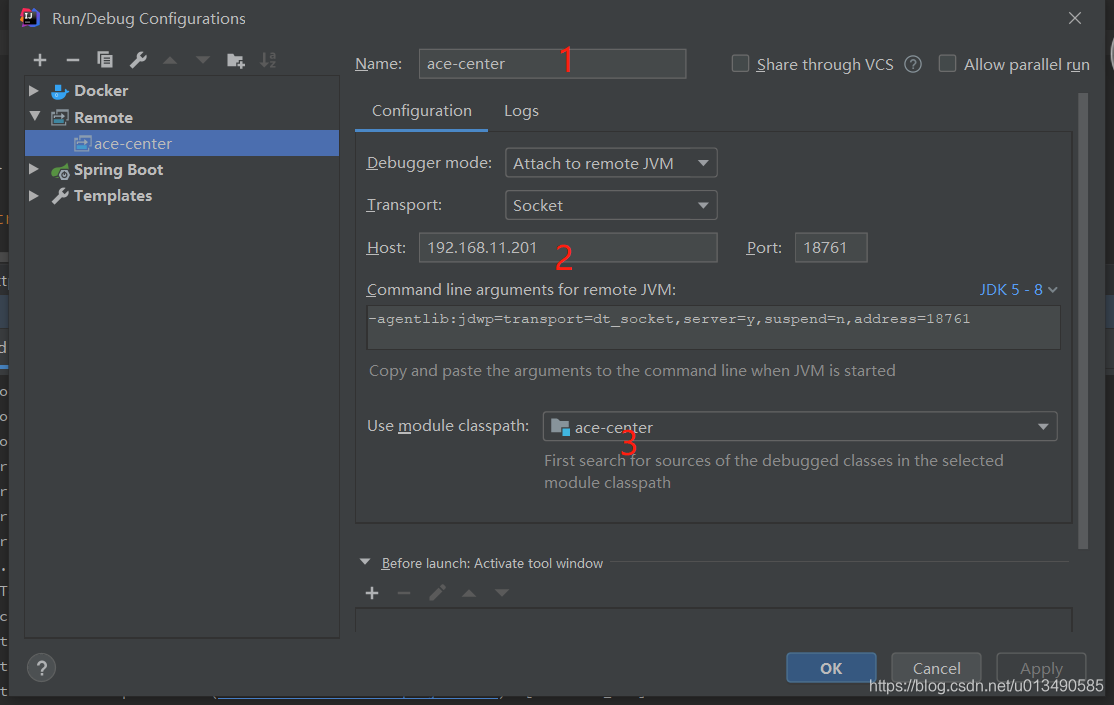Click the Apply button
Screen dimensions: 1114x705
[1041, 668]
